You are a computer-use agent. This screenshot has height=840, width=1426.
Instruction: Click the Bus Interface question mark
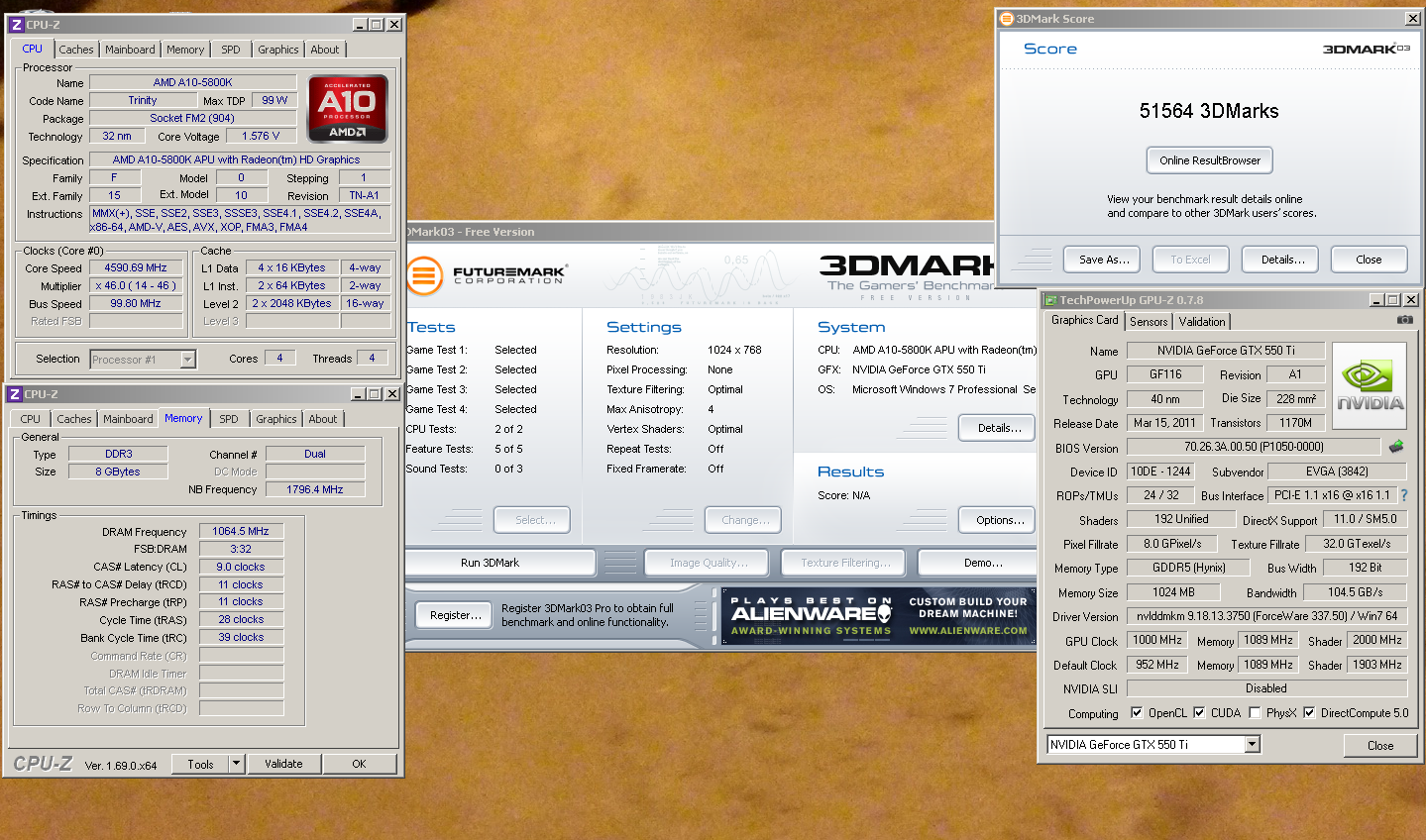[1403, 495]
